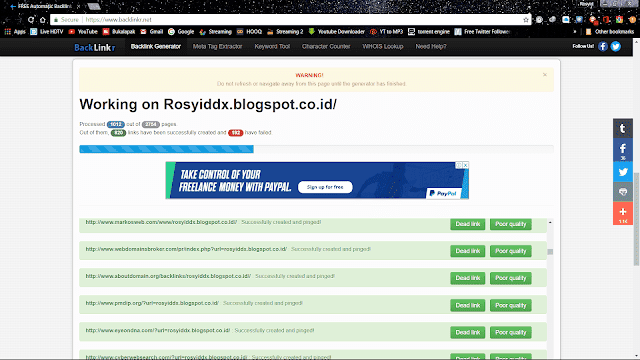
Task: Open the Streaming bookmarks folder
Action: point(216,31)
